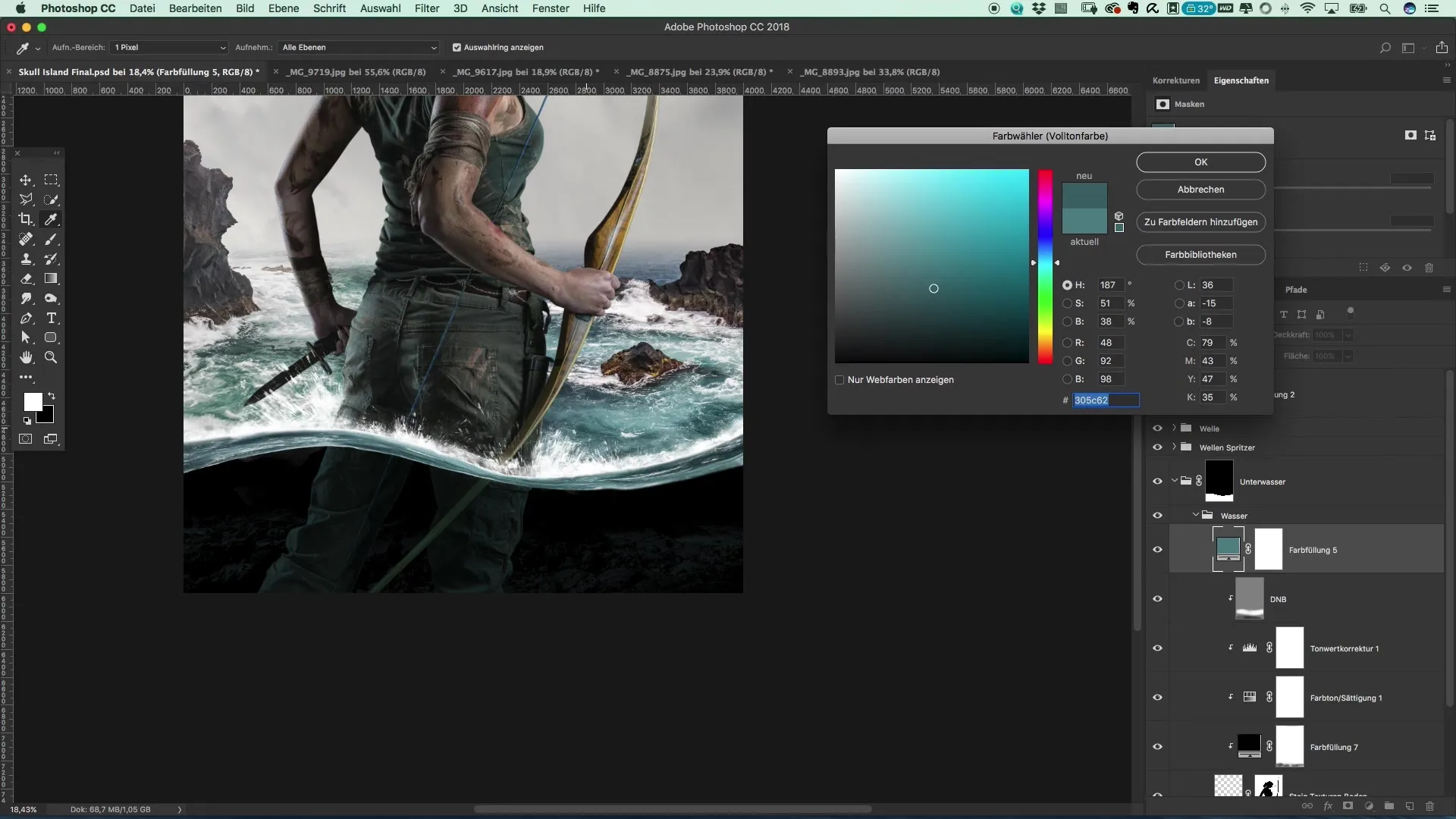Open Farbbibliotheken color libraries
Screen dimensions: 1456x819
(1201, 255)
